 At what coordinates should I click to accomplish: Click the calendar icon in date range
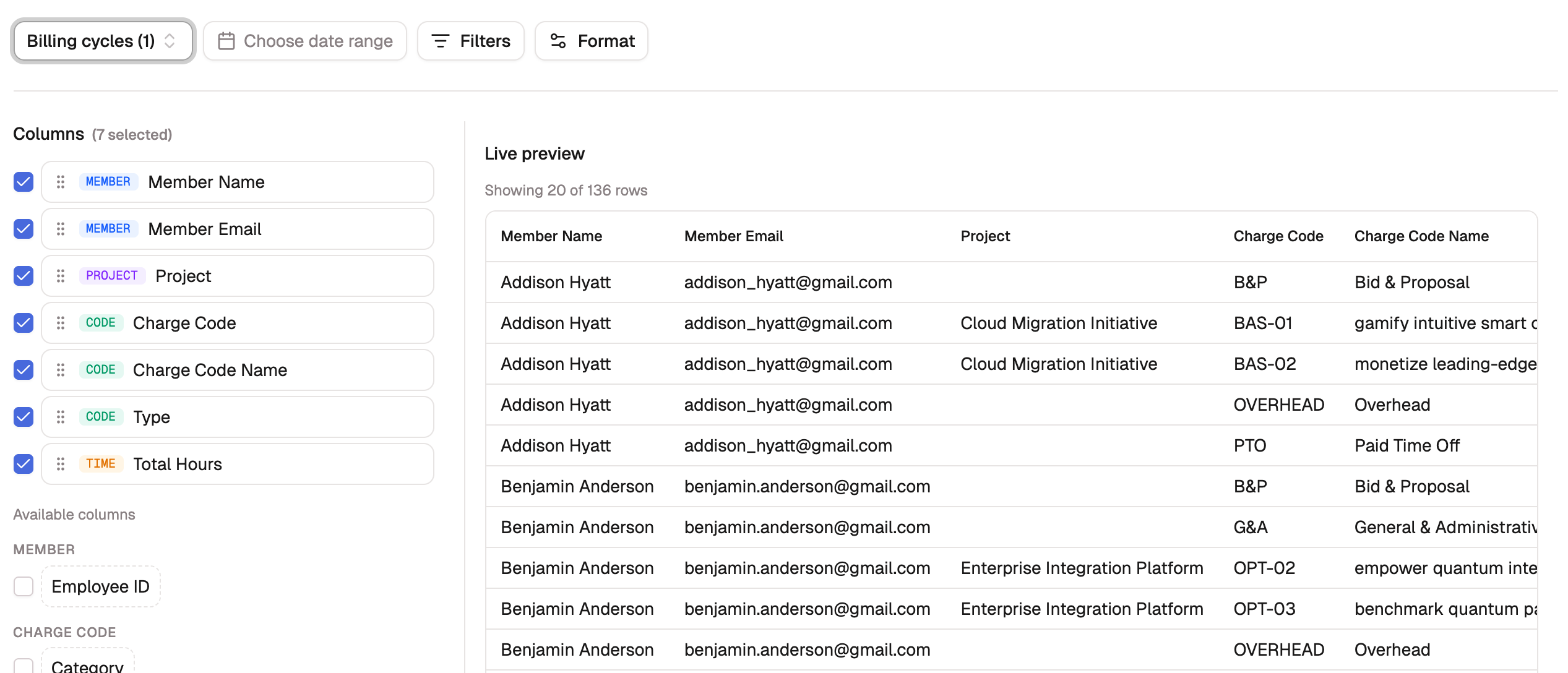226,41
